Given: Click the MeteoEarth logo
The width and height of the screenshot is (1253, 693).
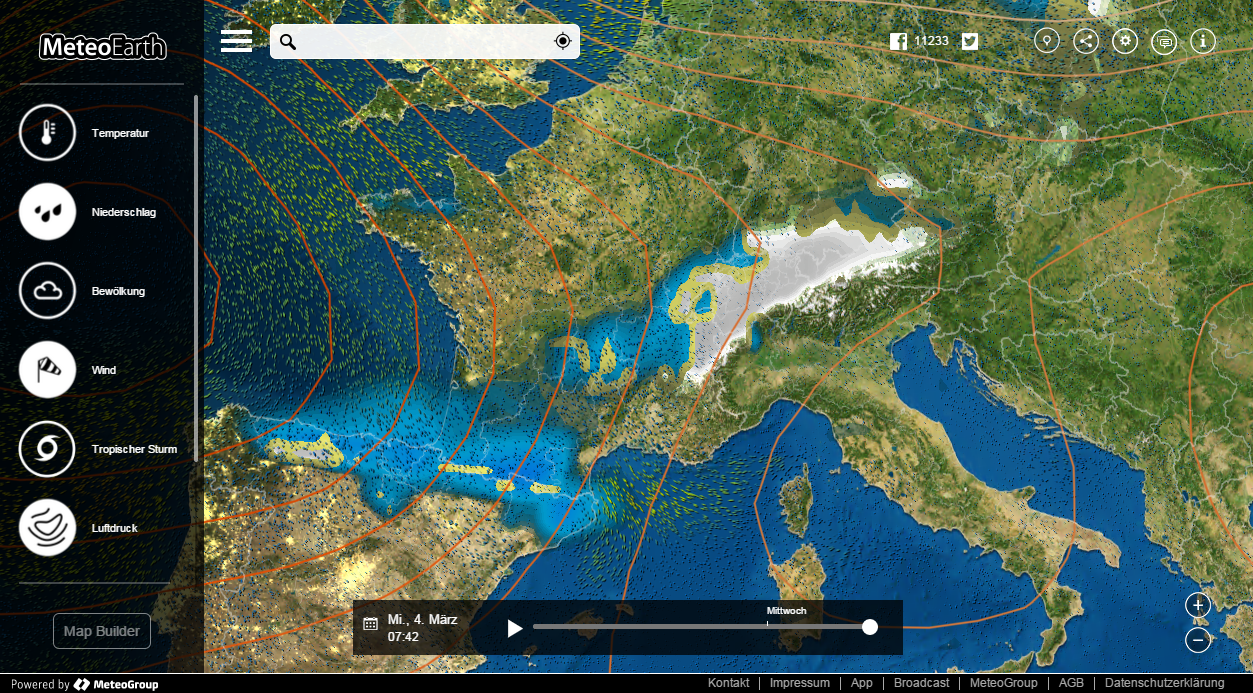Looking at the screenshot, I should coord(102,47).
